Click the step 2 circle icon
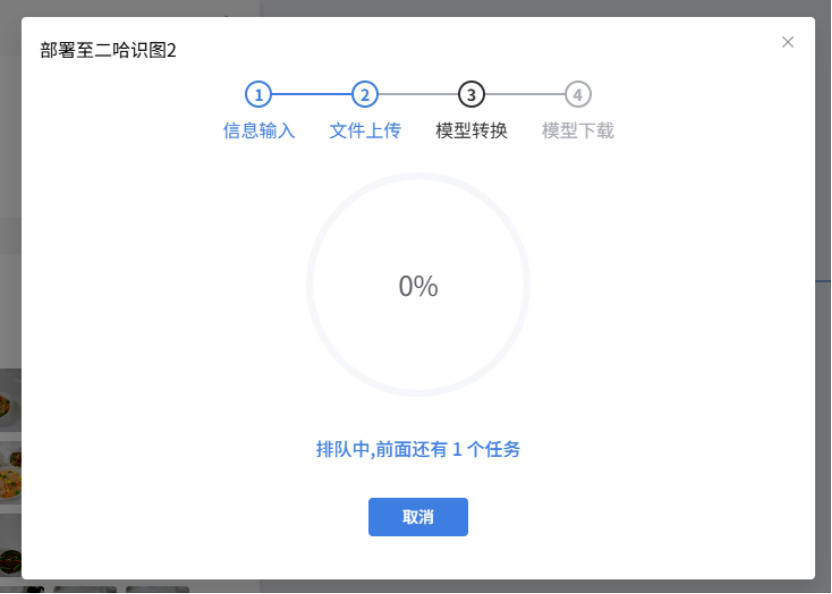Image resolution: width=832 pixels, height=594 pixels. point(365,94)
